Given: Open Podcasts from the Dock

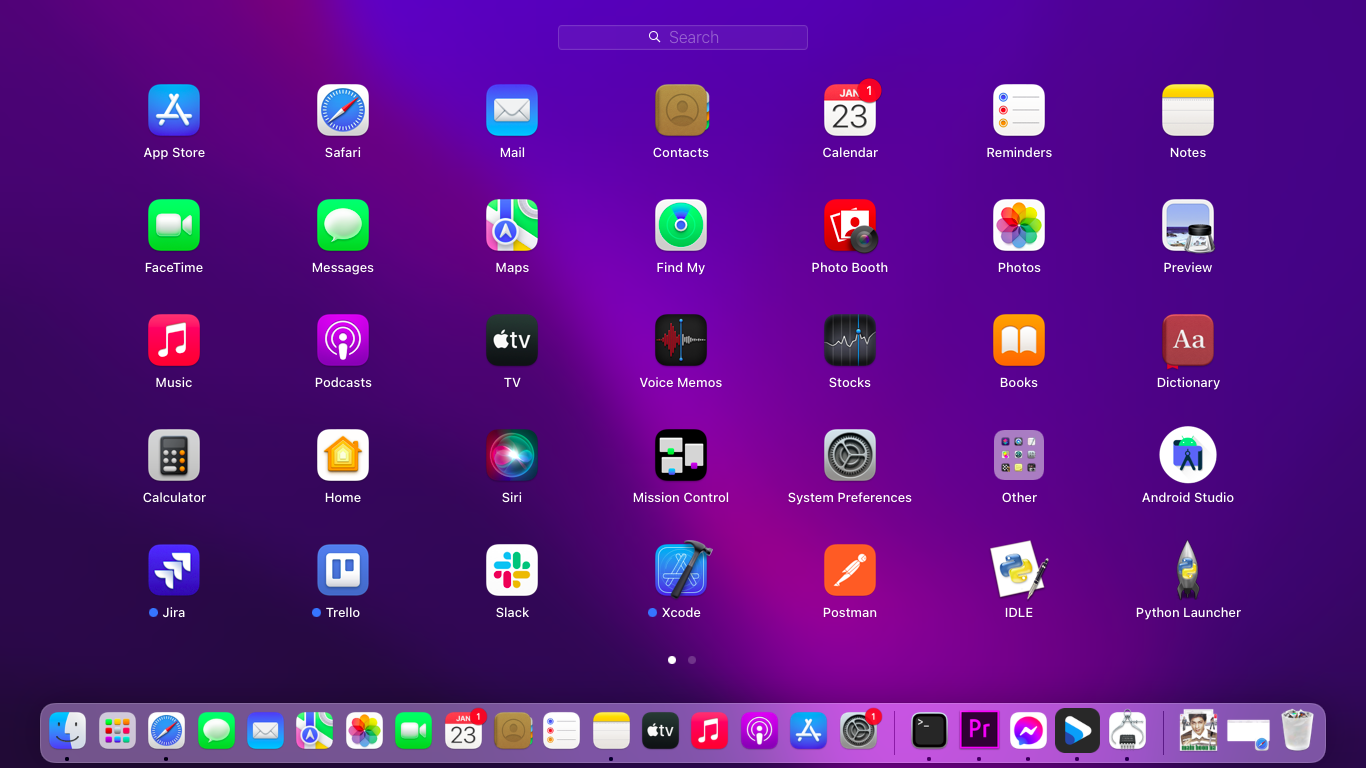Looking at the screenshot, I should [x=759, y=731].
